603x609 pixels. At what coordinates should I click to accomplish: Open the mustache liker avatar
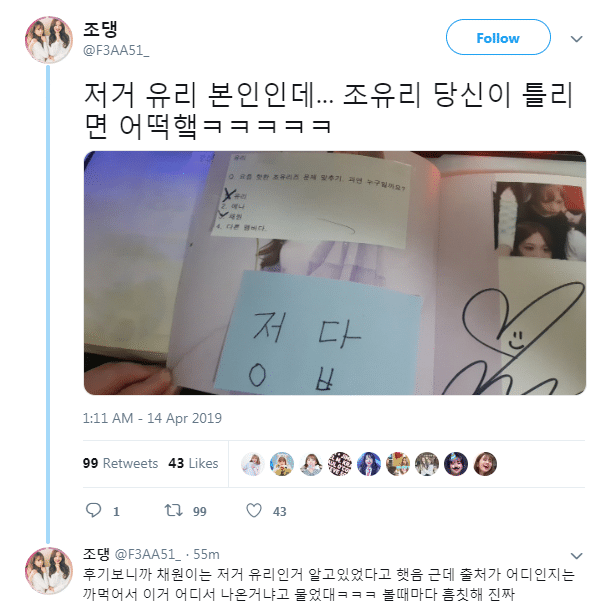tap(456, 464)
